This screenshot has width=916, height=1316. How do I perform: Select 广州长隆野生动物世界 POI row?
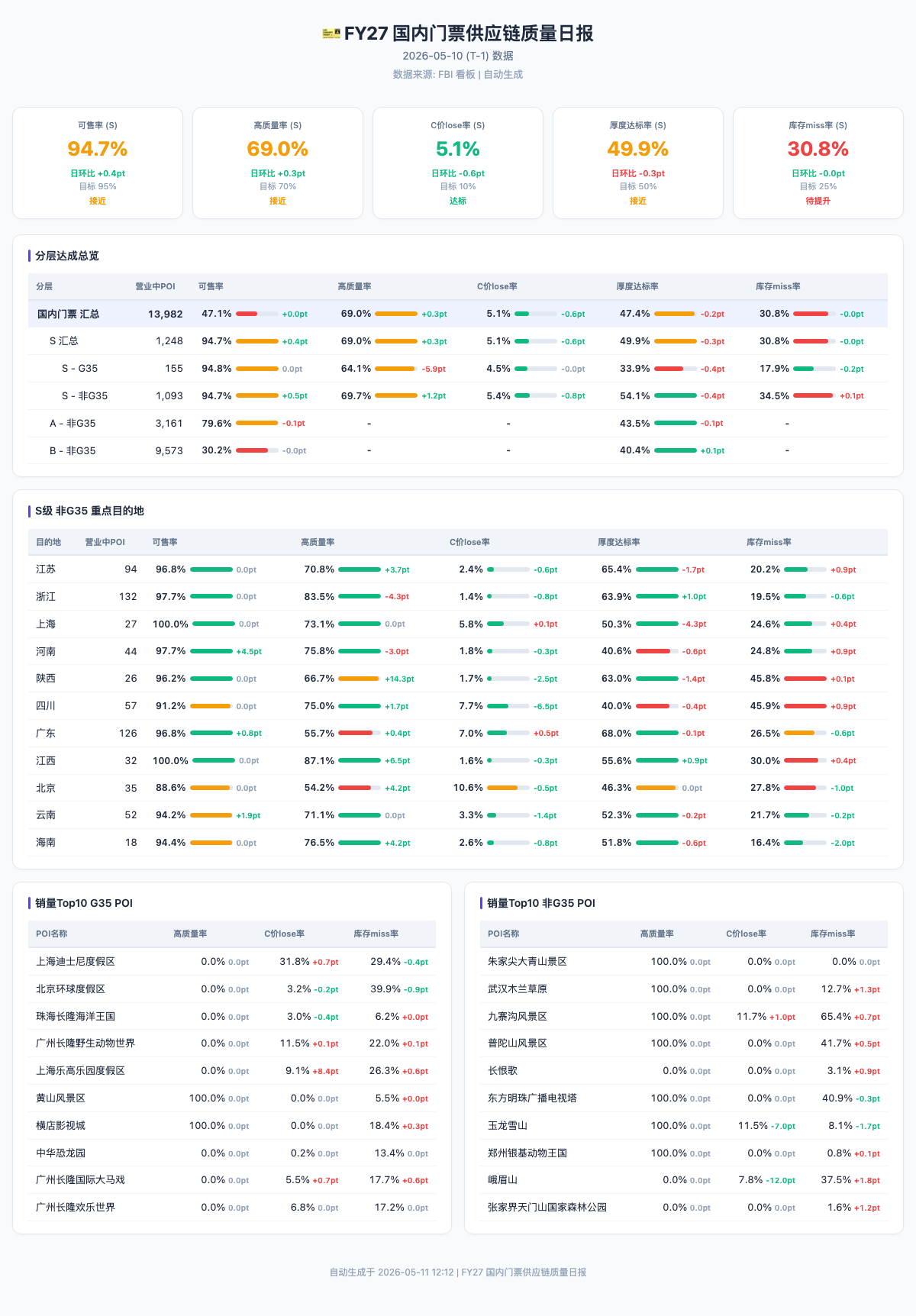232,1043
